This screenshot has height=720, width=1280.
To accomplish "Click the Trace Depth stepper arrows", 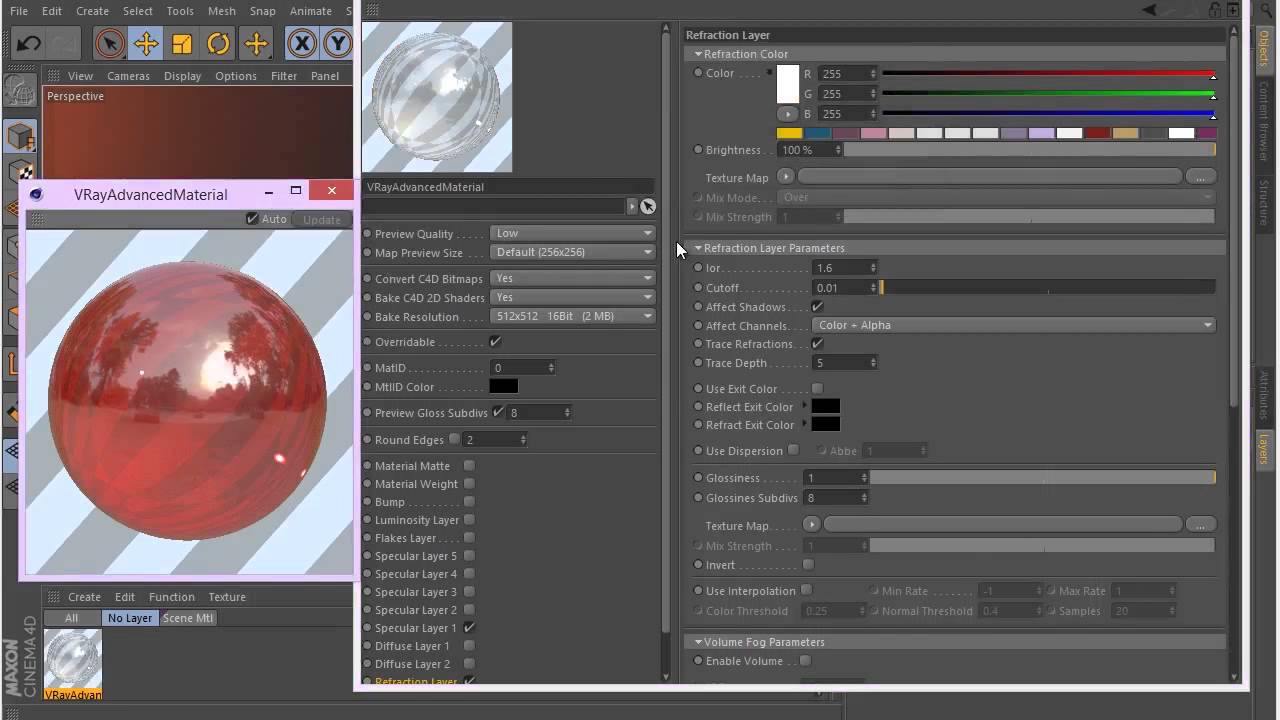I will pos(873,363).
